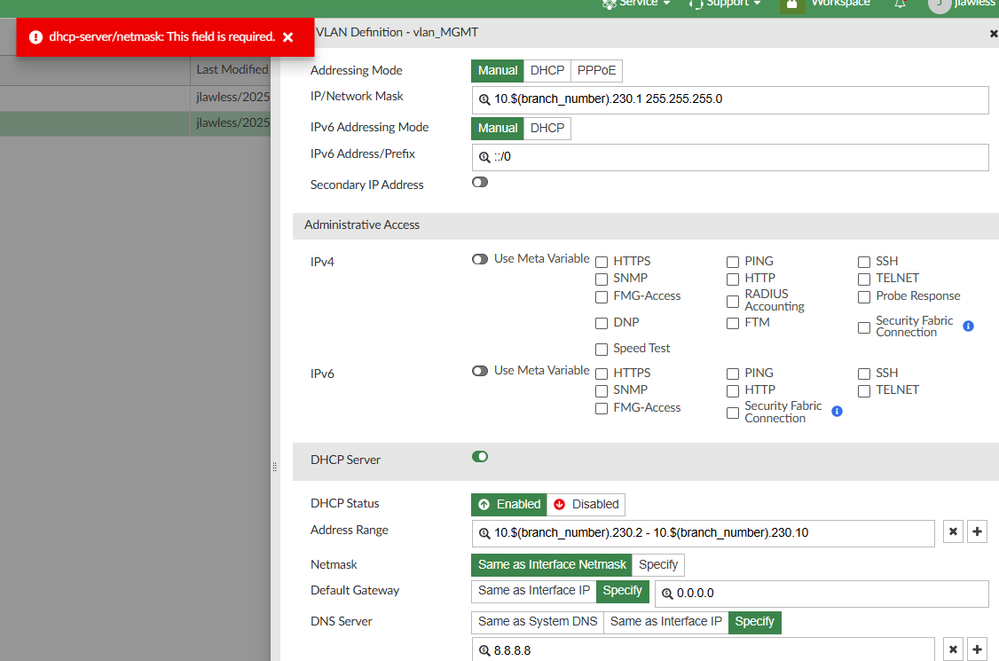The image size is (999, 661).
Task: Turn off the DHCP Server switch
Action: pos(480,456)
